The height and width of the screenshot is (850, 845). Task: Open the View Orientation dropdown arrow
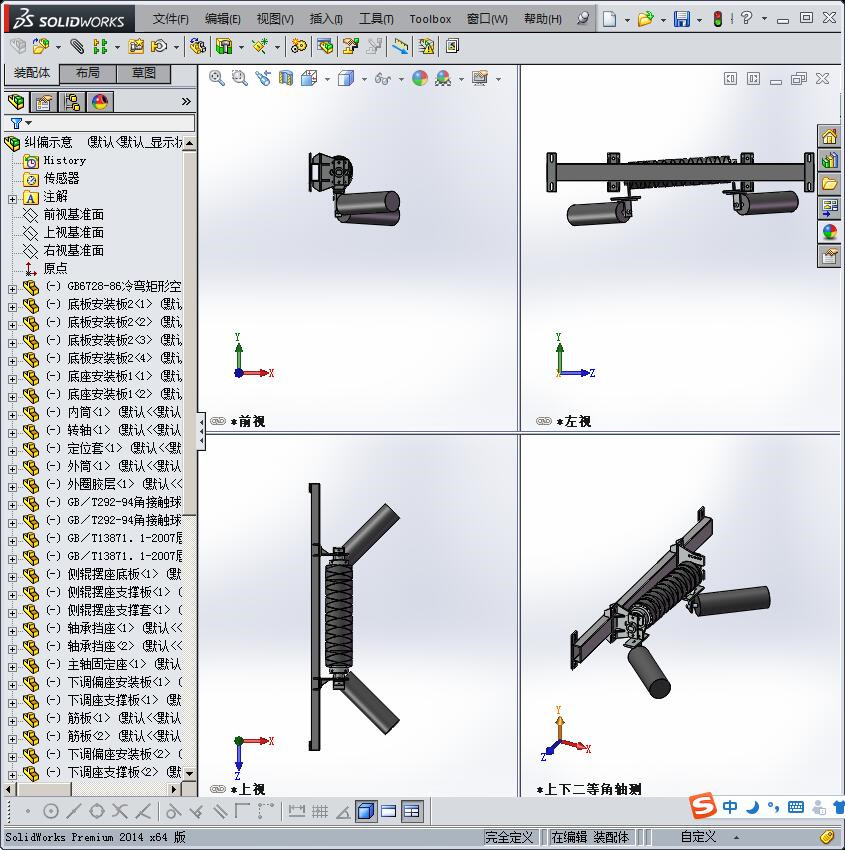click(327, 79)
